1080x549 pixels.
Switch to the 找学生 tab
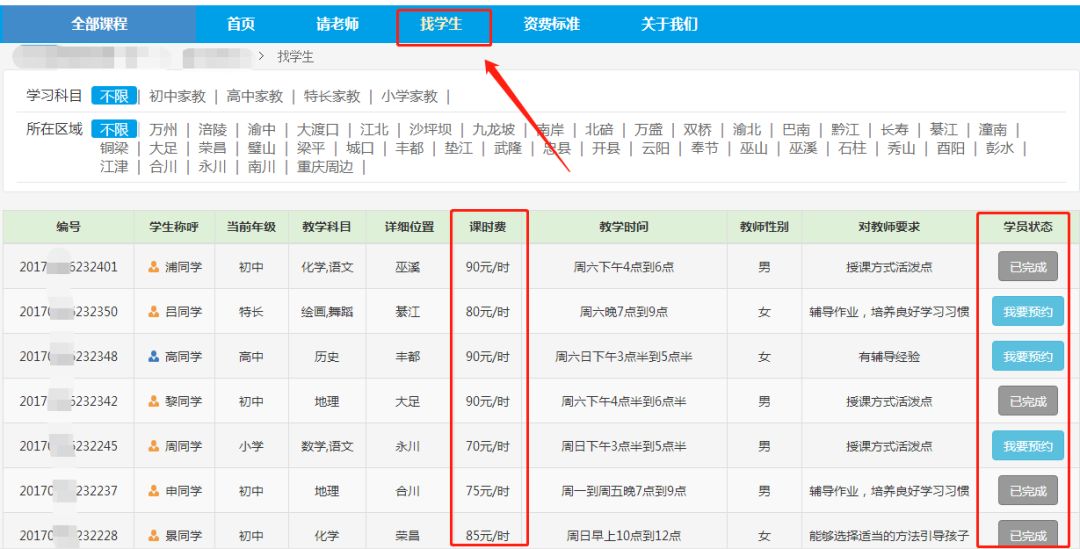pyautogui.click(x=441, y=24)
